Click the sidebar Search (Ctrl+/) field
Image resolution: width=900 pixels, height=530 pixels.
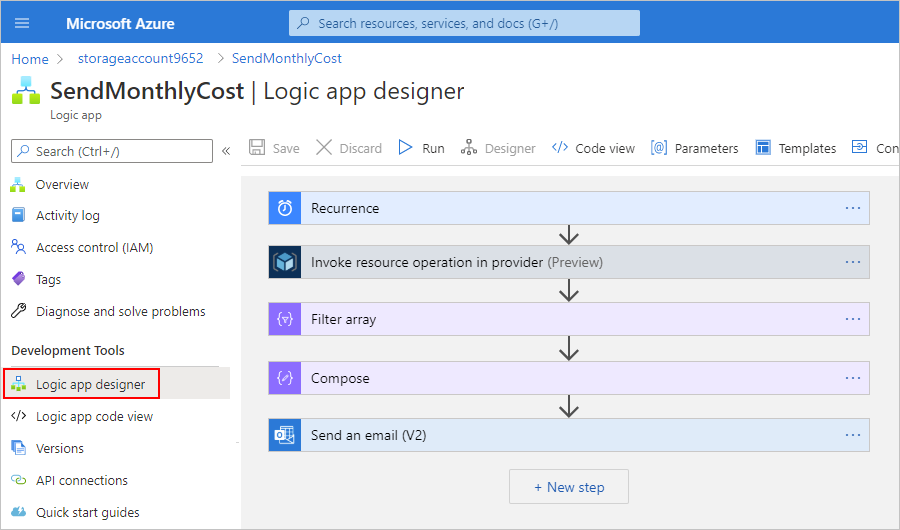112,151
